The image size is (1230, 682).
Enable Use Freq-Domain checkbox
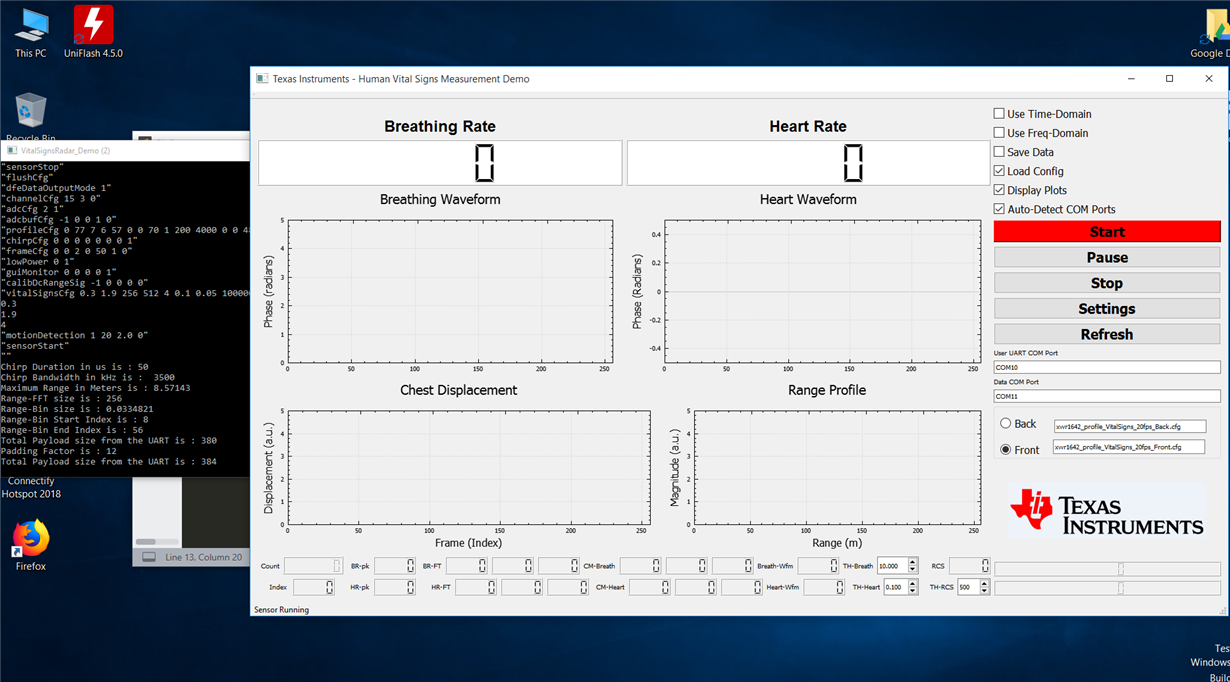999,133
